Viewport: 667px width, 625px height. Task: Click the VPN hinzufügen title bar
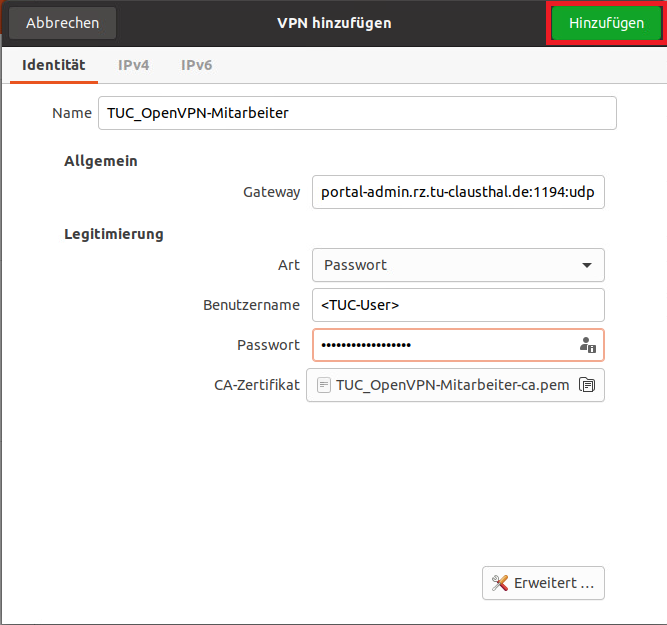tap(334, 23)
